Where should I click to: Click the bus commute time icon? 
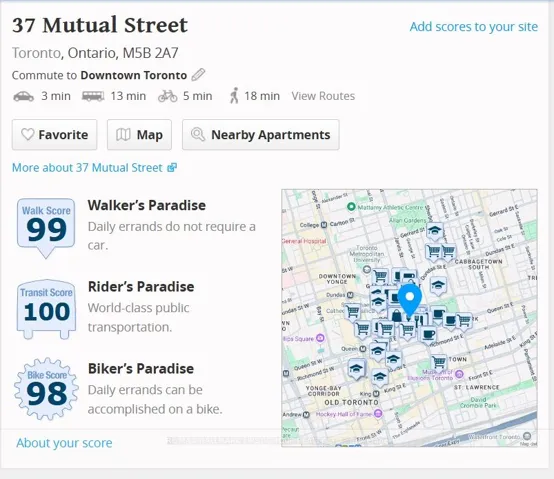click(93, 96)
